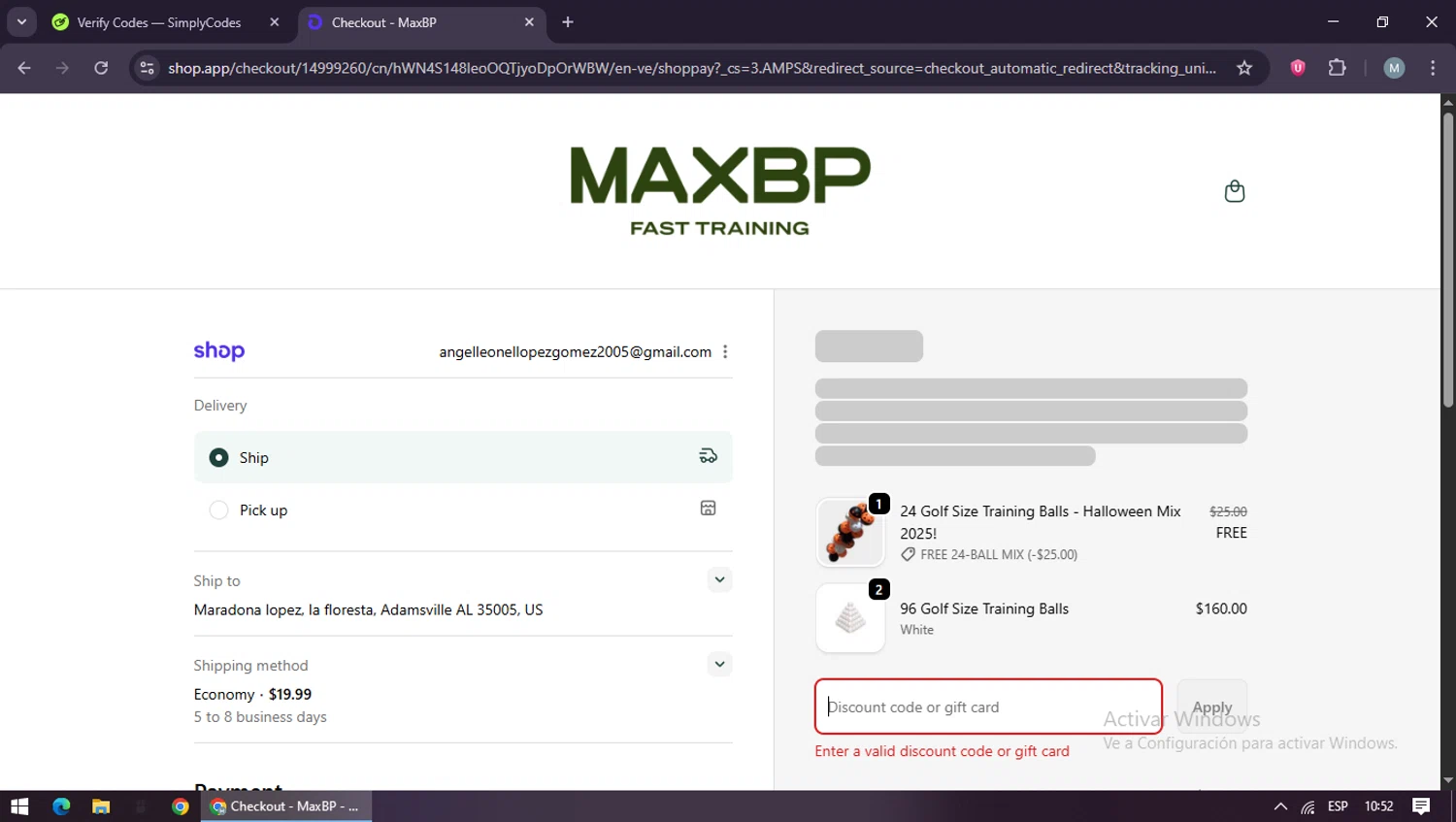Open Windows Start menu
Viewport: 1456px width, 822px height.
tap(19, 806)
